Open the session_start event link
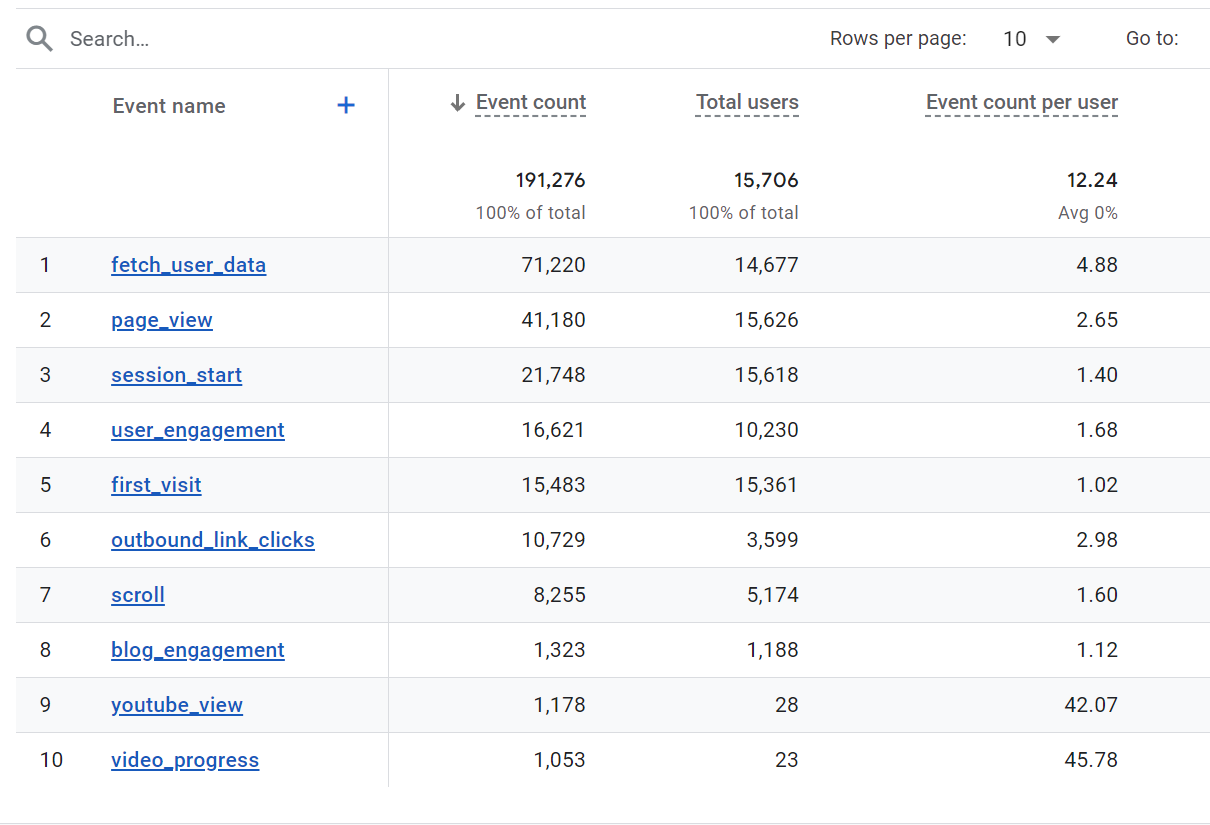Screen dimensions: 1210x825 click(176, 375)
